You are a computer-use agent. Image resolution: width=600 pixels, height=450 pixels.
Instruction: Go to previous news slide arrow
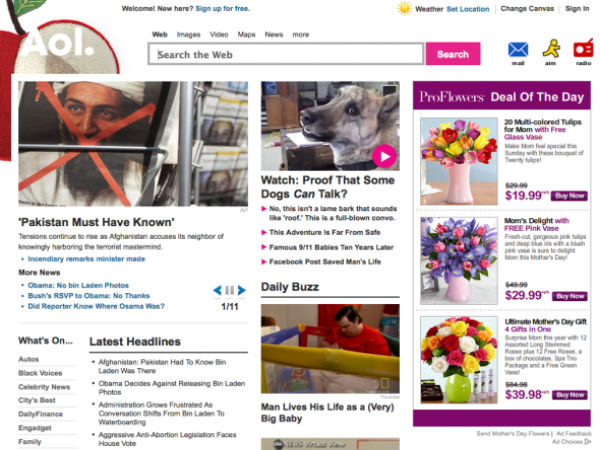pos(217,290)
